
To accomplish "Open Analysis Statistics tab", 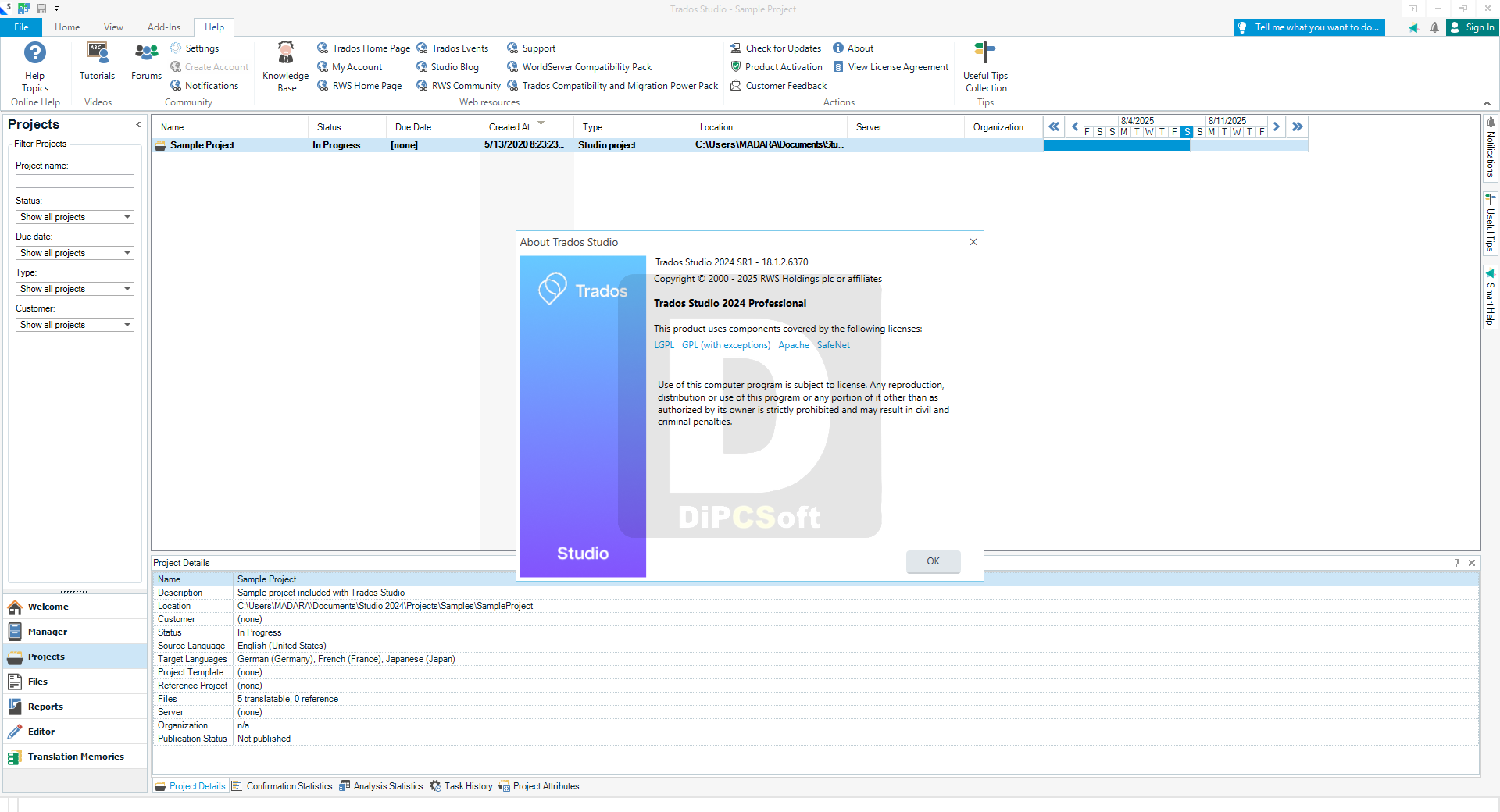I will click(381, 786).
